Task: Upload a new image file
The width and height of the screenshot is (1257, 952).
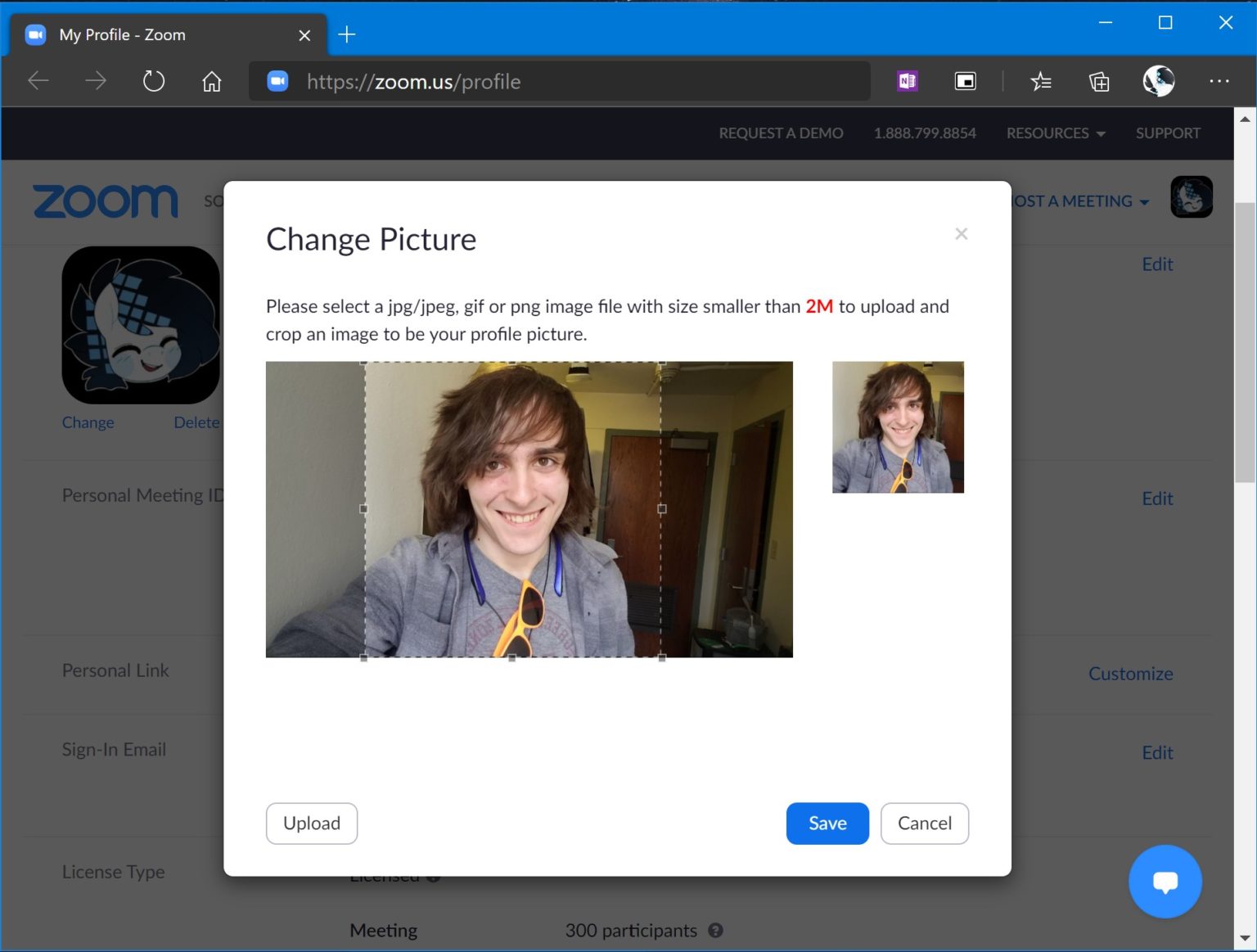Action: [x=311, y=823]
